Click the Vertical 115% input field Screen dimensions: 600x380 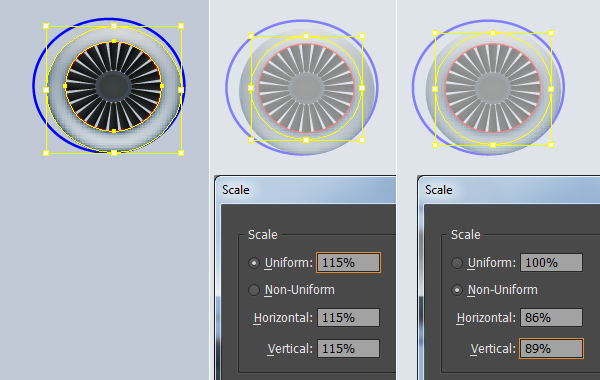coord(348,349)
